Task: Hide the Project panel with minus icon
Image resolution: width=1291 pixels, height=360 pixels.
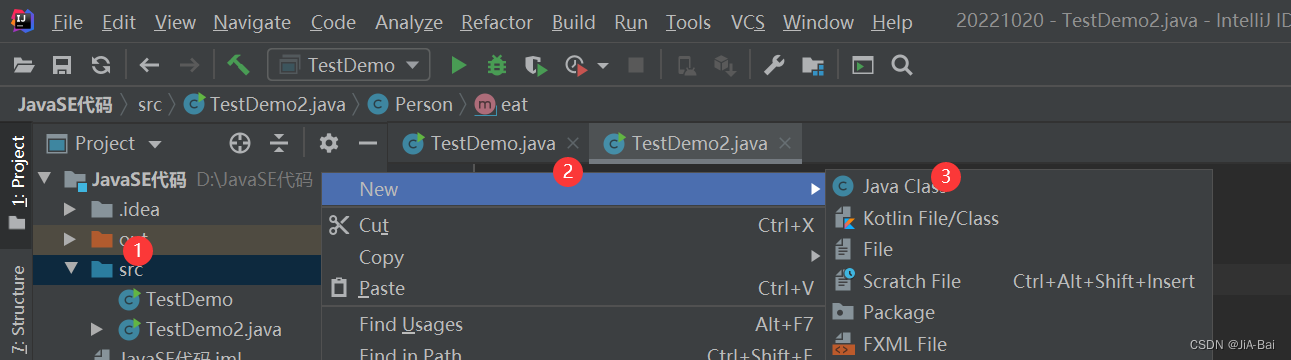Action: point(367,143)
